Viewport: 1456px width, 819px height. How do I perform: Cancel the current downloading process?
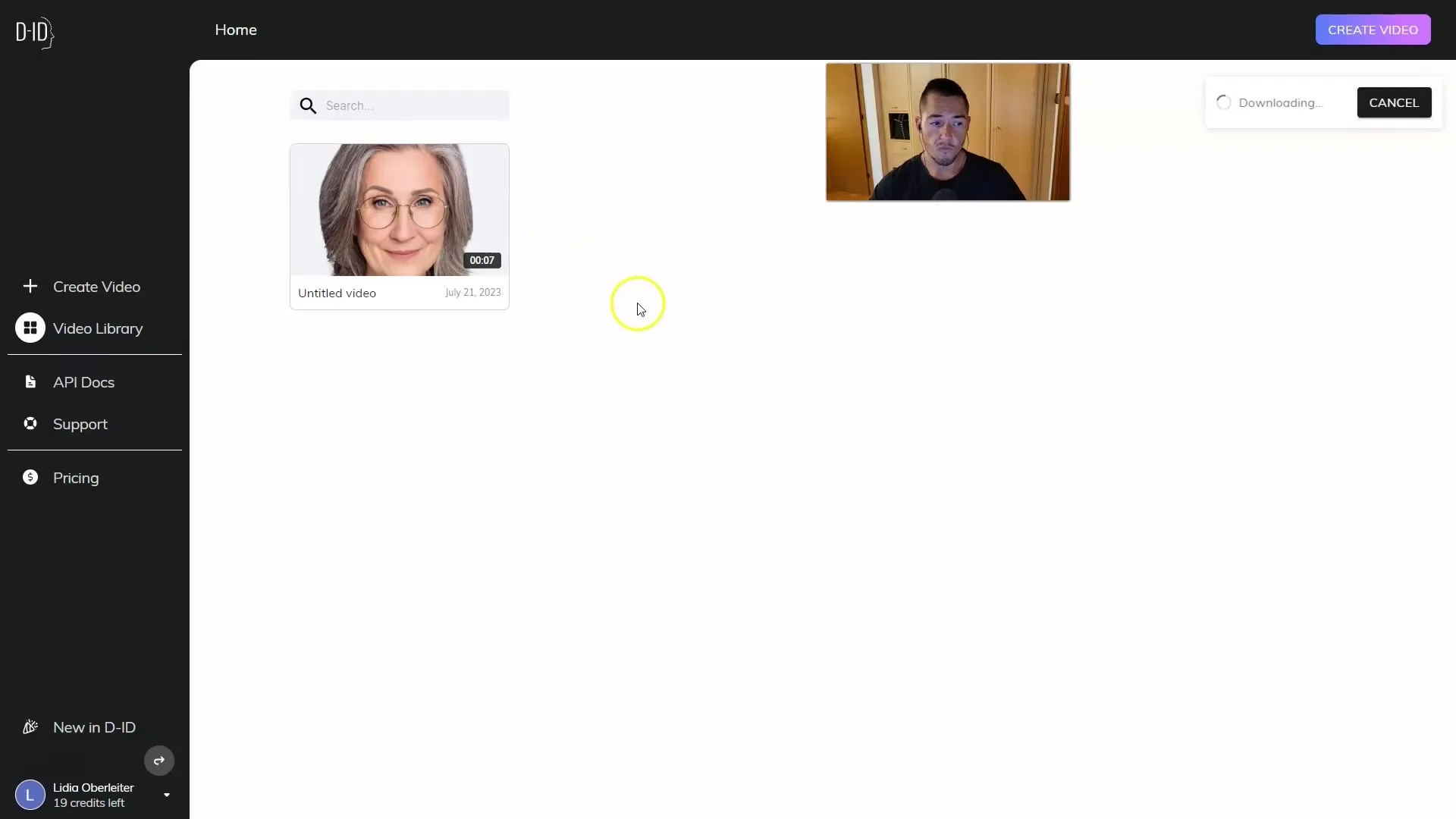(x=1394, y=102)
